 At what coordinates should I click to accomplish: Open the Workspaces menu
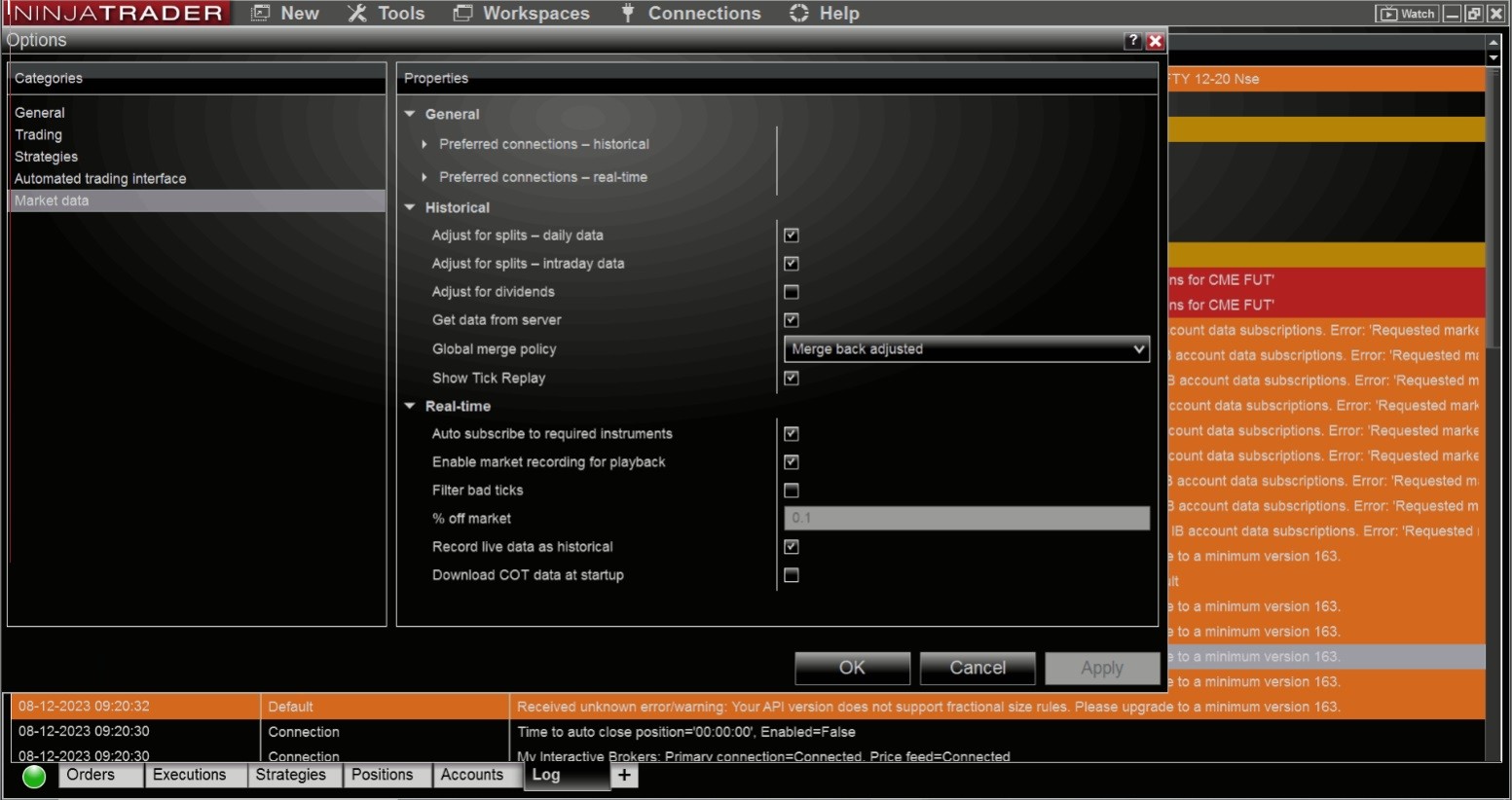(522, 14)
